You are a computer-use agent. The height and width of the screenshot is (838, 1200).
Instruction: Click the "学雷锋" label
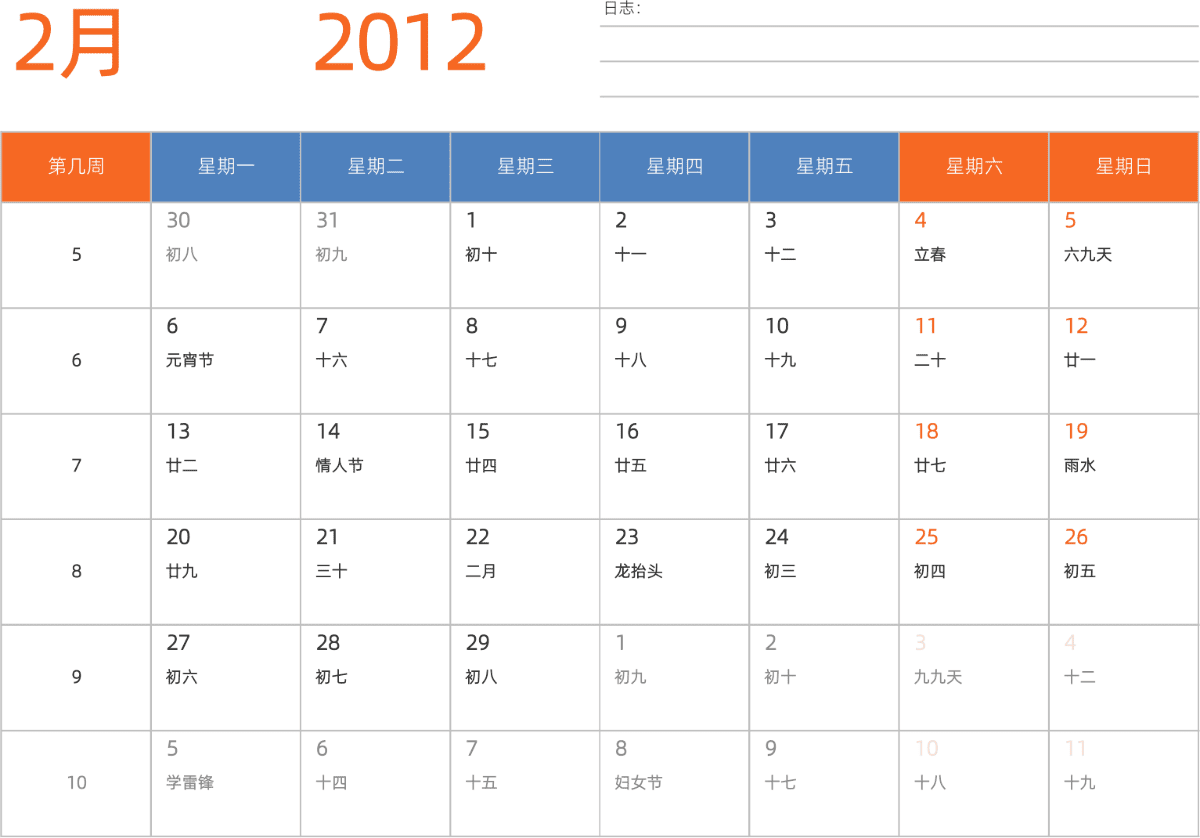[x=190, y=783]
